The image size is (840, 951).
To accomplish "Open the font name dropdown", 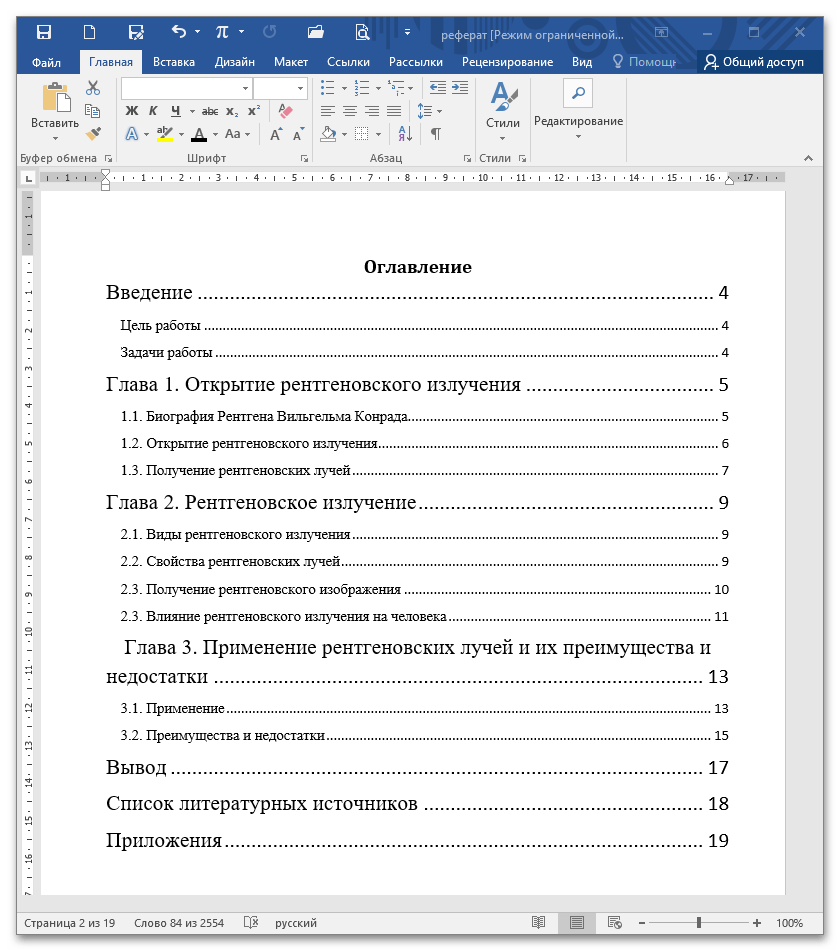I will 245,89.
